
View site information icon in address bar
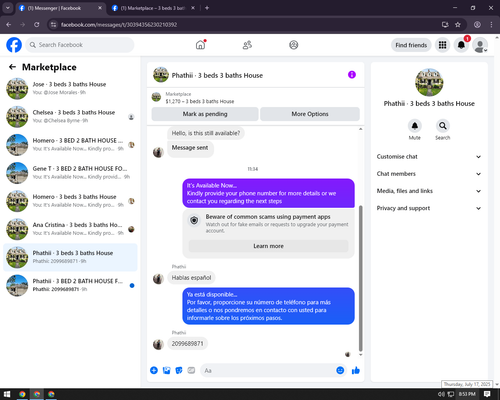point(53,25)
